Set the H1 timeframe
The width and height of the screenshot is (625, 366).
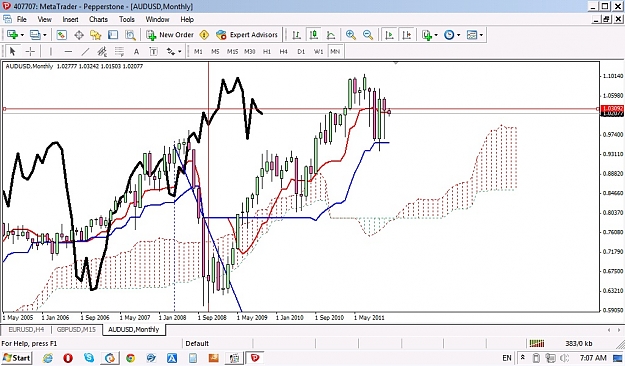(x=267, y=51)
